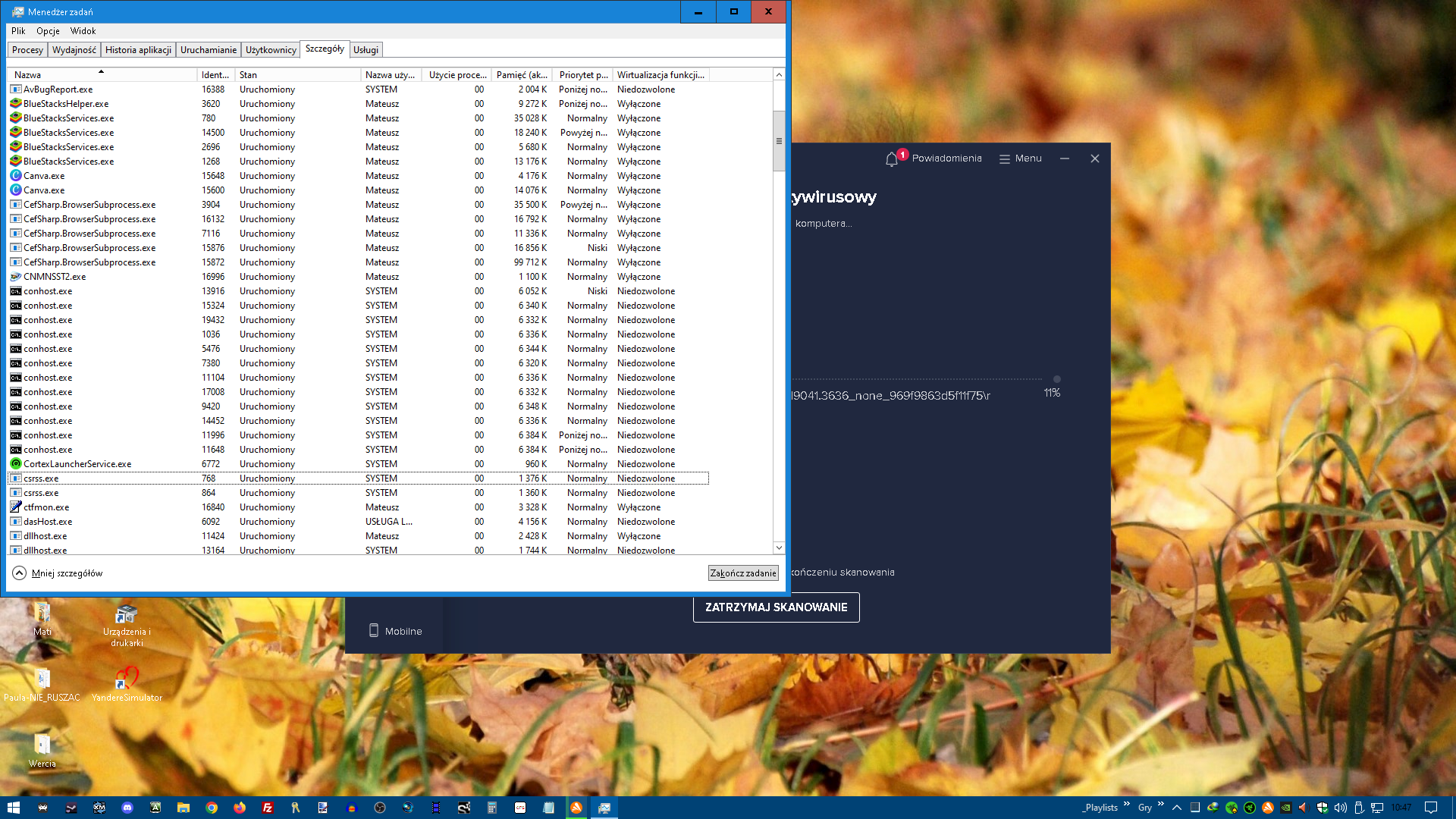Launch FileZilla from the taskbar
This screenshot has height=819, width=1456.
click(x=268, y=808)
